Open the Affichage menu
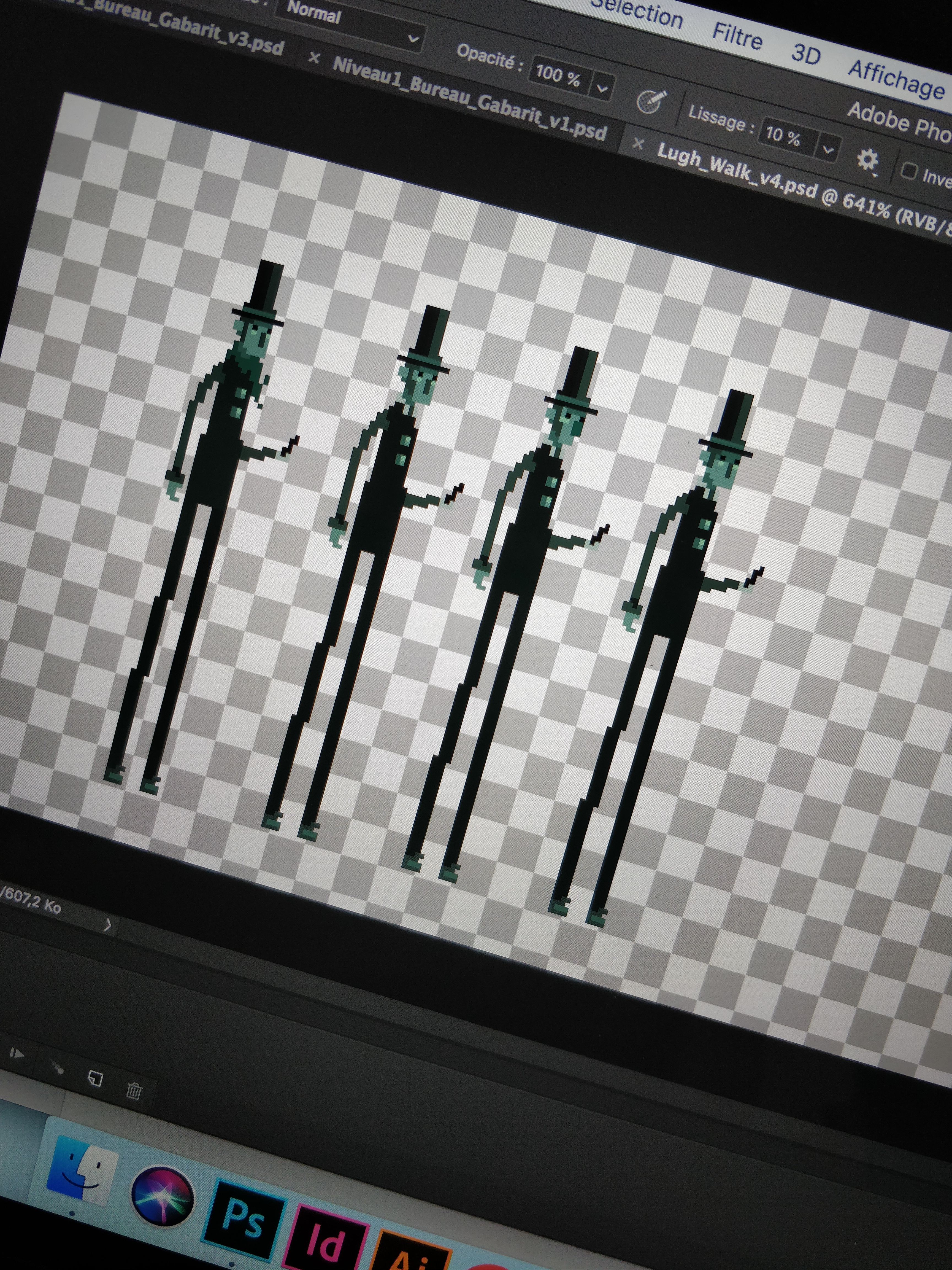 896,80
